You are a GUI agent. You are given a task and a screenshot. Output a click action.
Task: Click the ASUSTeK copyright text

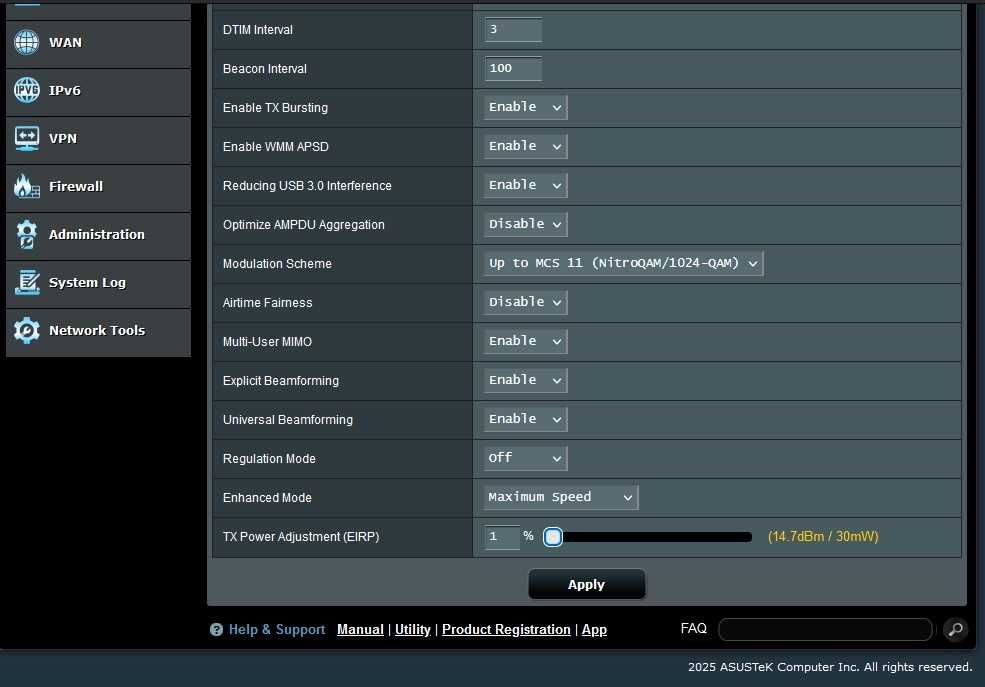(x=830, y=667)
